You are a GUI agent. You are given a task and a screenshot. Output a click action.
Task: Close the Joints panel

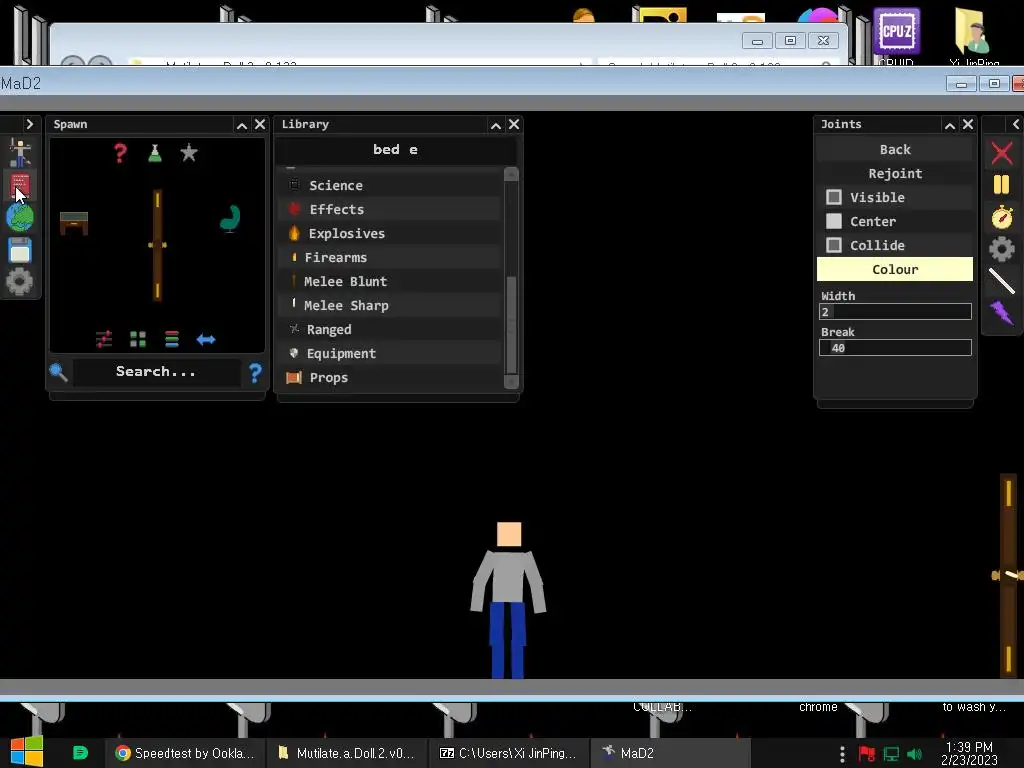[x=968, y=124]
